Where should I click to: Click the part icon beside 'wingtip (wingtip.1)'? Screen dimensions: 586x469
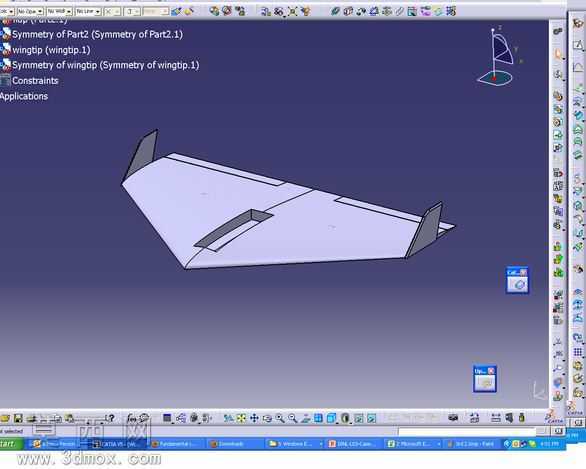coord(6,50)
